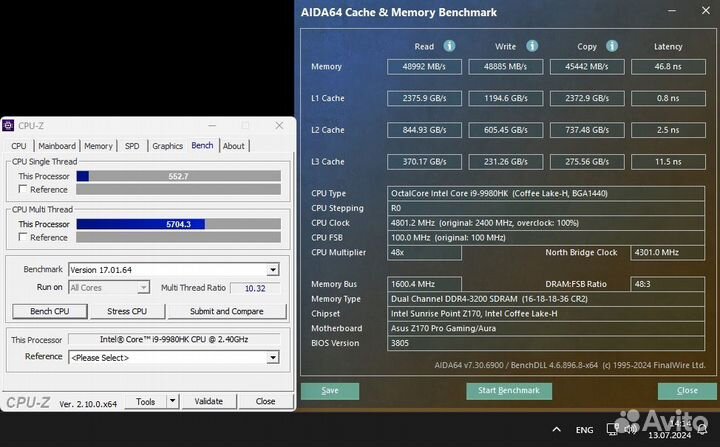Switch to the SPD tab
Viewport: 720px width, 447px height.
click(x=132, y=146)
